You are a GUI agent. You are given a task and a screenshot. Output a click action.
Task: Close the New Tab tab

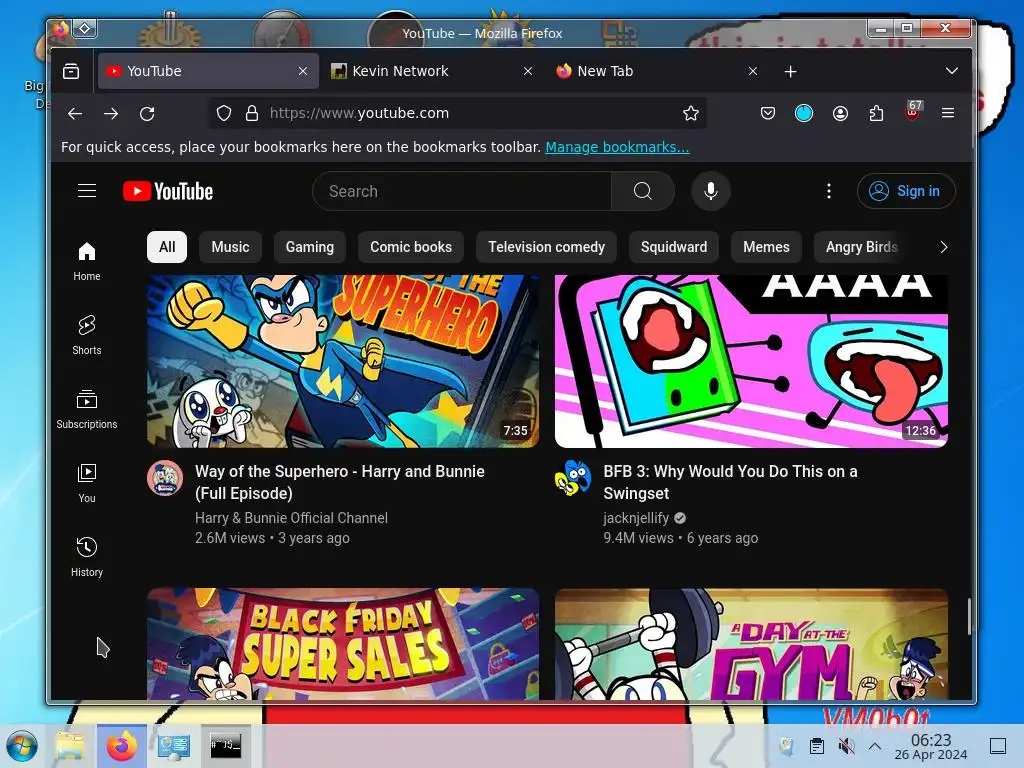753,71
